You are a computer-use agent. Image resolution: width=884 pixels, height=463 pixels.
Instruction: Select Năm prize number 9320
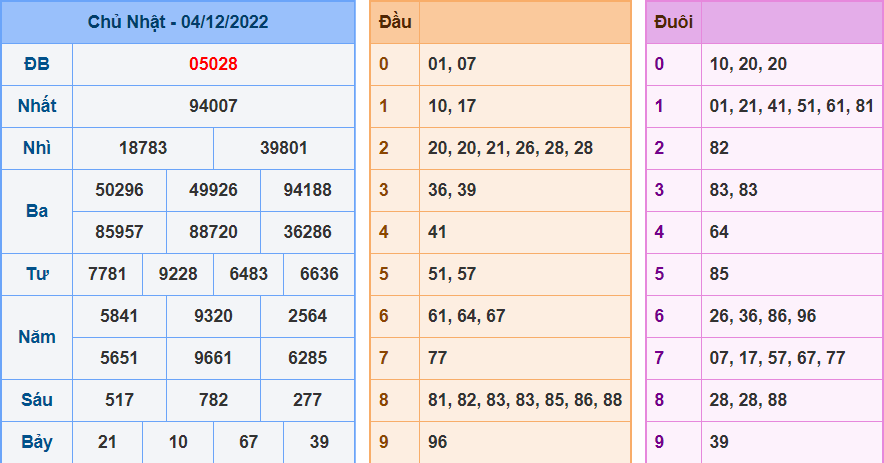213,316
